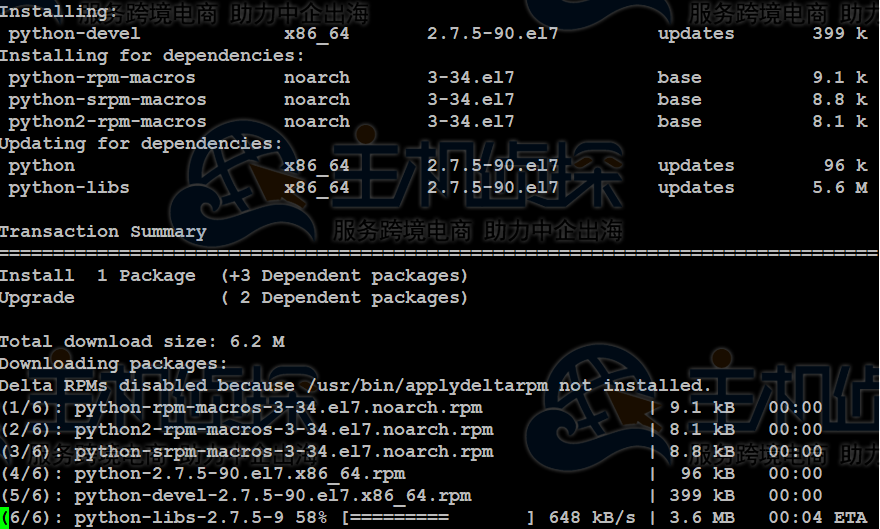
Task: Click the 648 kB/s download speed
Action: pos(592,518)
